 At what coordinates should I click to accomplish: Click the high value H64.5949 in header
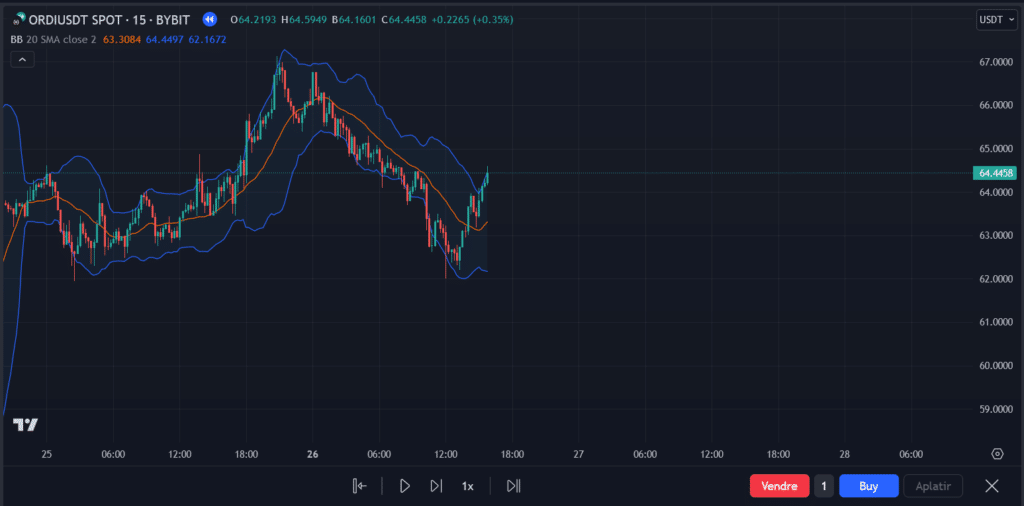point(304,20)
